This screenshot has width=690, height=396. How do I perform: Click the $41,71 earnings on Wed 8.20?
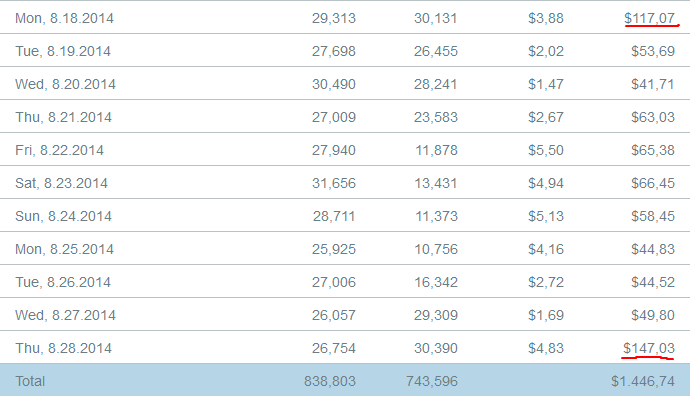click(x=653, y=84)
